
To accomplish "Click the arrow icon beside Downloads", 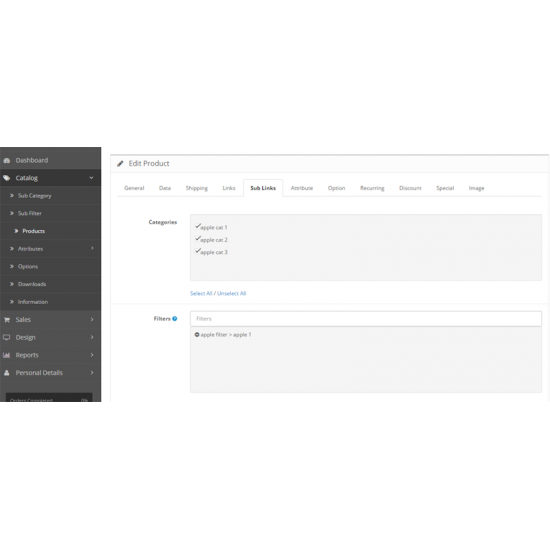I will [12, 284].
